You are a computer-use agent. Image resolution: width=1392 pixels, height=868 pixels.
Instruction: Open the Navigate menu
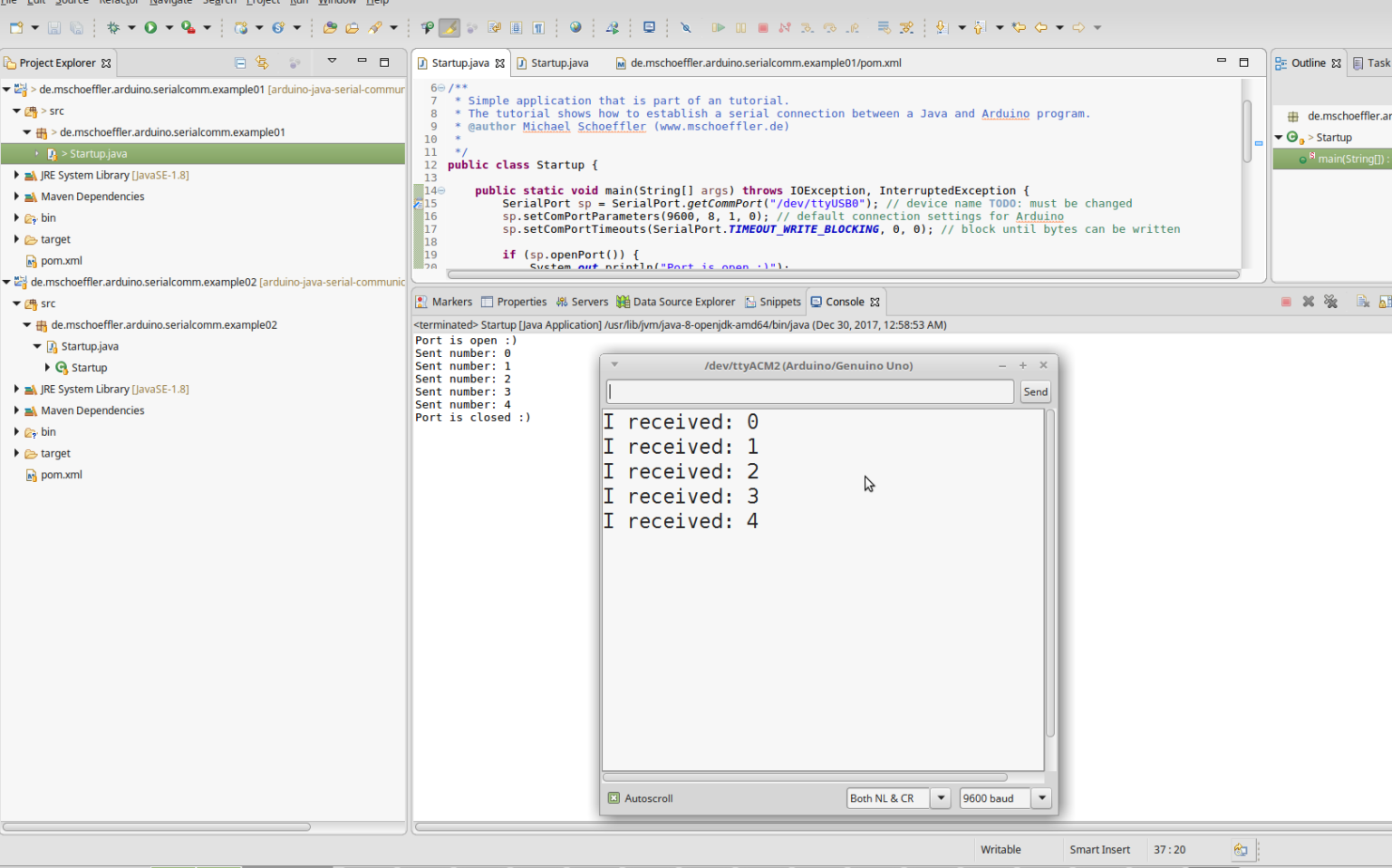click(170, 3)
